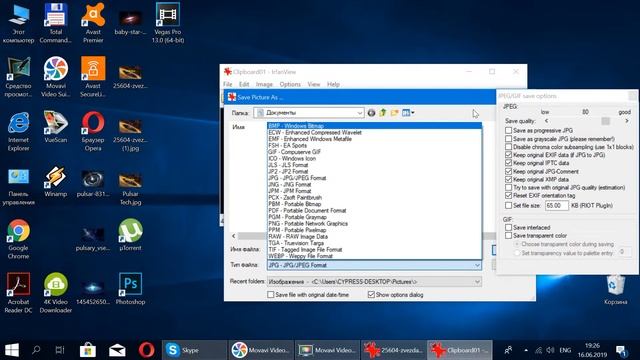Create new folder in Save dialog
The width and height of the screenshot is (640, 360).
click(x=394, y=113)
